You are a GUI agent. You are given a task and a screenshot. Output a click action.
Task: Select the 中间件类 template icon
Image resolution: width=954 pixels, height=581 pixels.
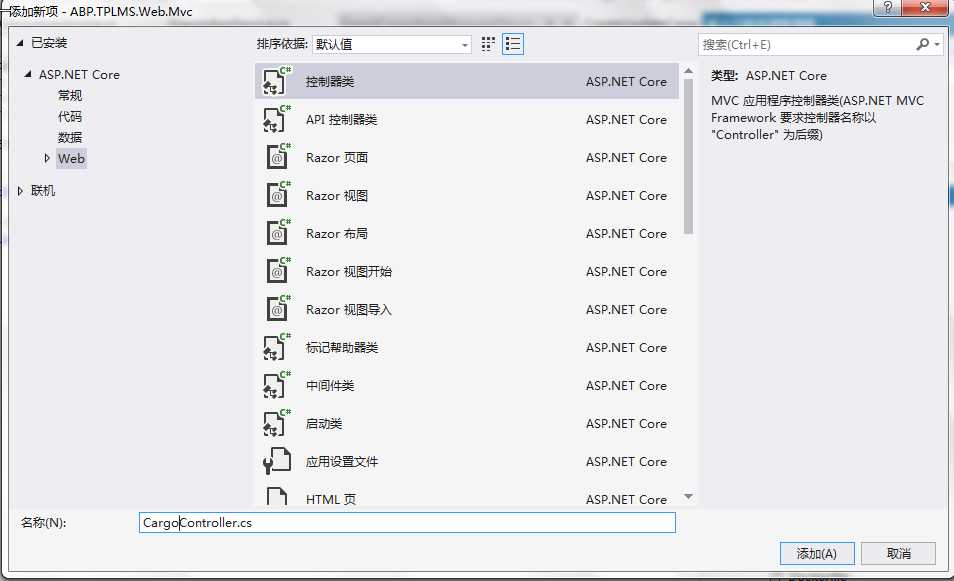click(271, 385)
